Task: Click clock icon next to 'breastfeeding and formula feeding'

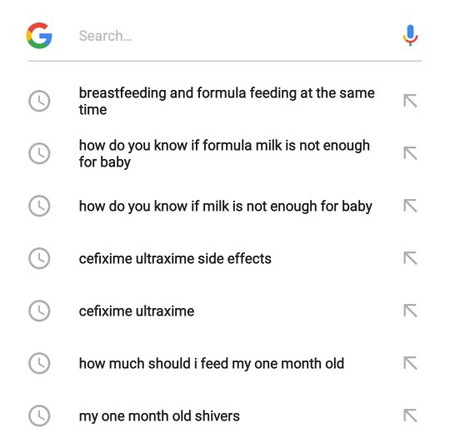Action: tap(39, 101)
